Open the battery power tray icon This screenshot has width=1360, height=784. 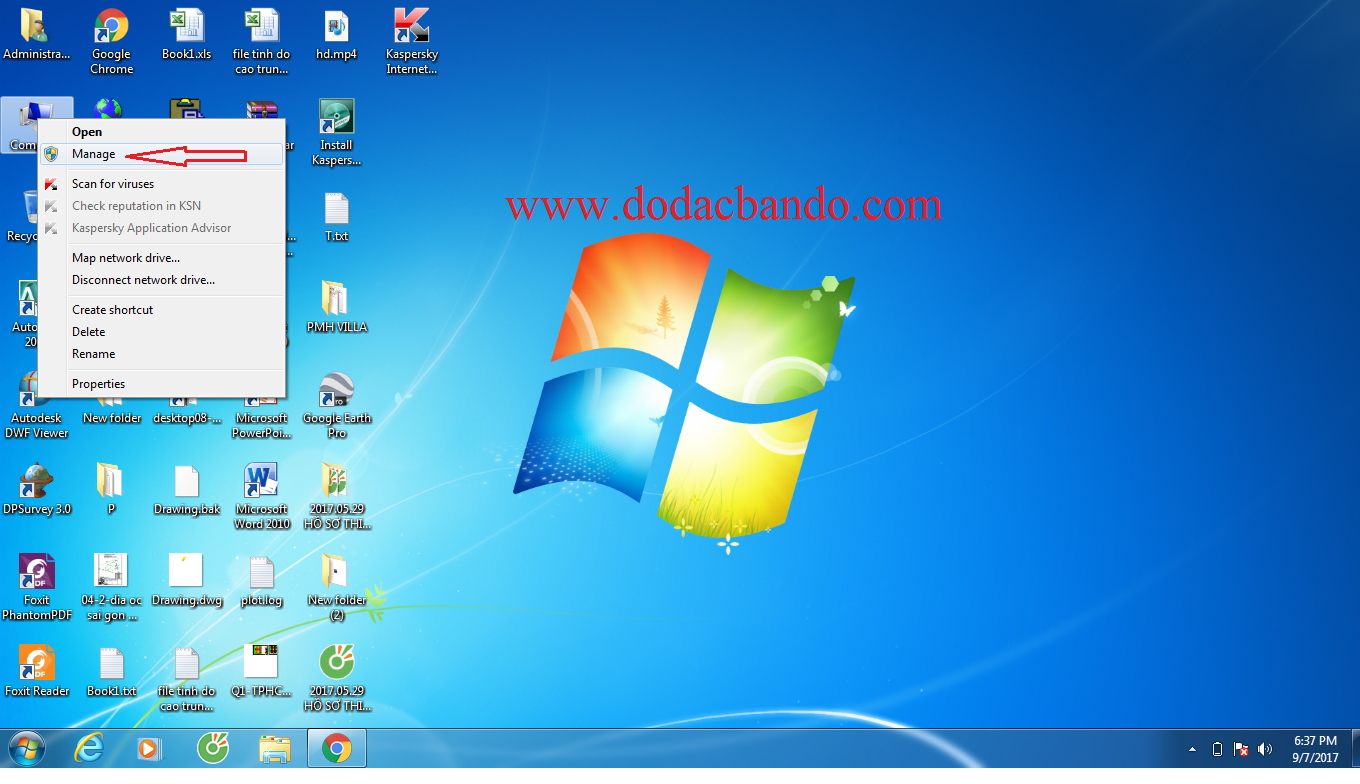1217,749
